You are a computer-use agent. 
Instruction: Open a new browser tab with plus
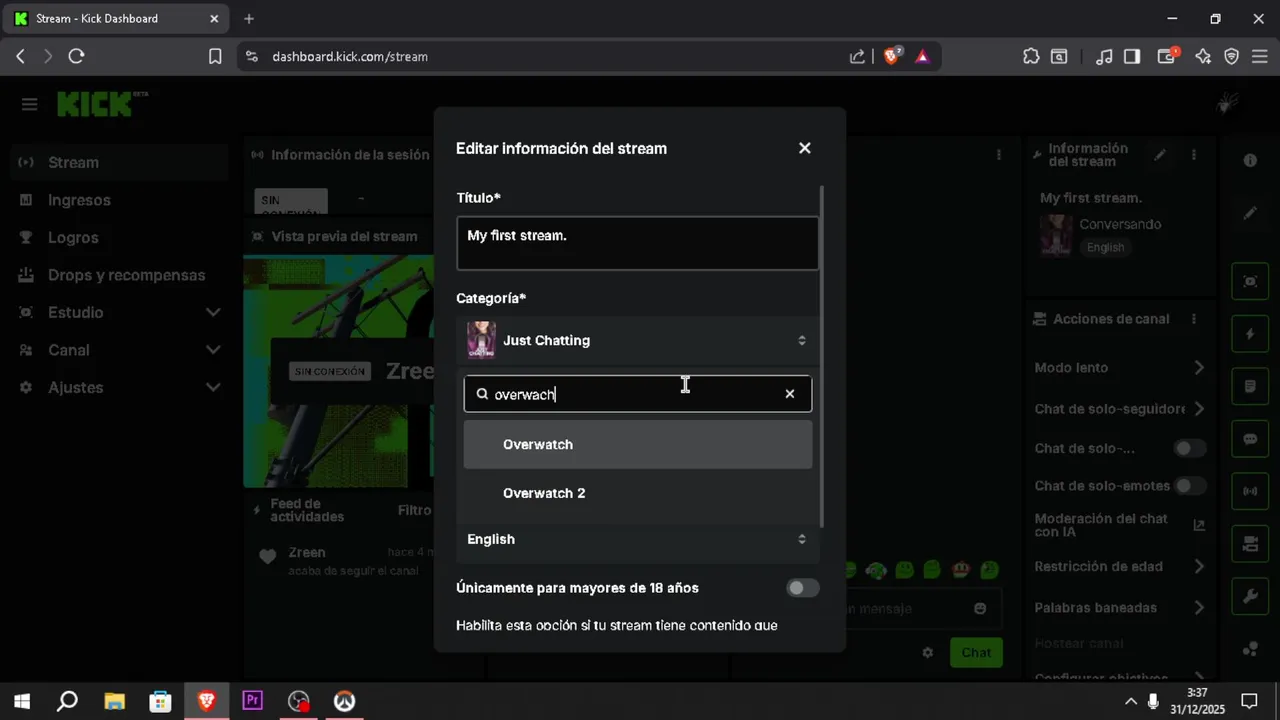(x=249, y=18)
